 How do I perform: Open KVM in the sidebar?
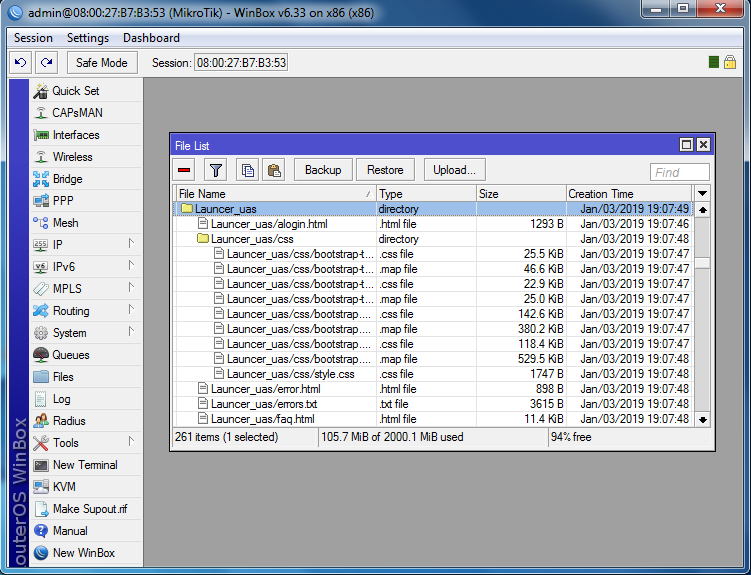[87, 487]
